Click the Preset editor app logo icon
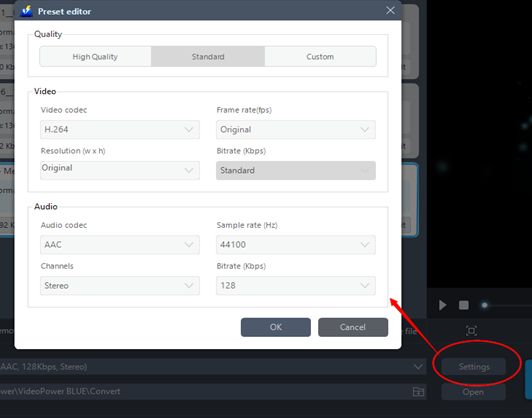This screenshot has width=532, height=418. pyautogui.click(x=26, y=11)
